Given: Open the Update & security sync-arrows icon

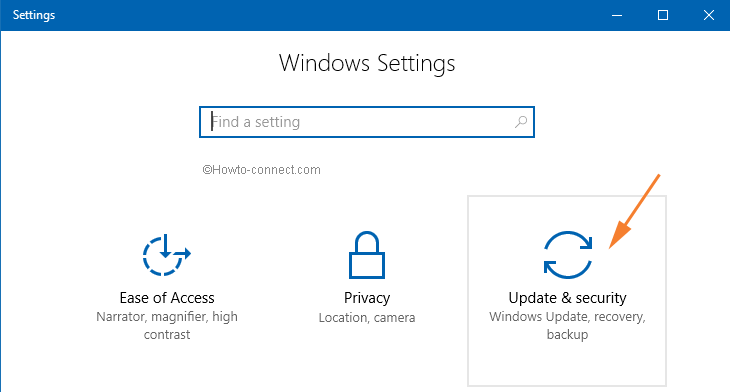Looking at the screenshot, I should pos(568,255).
